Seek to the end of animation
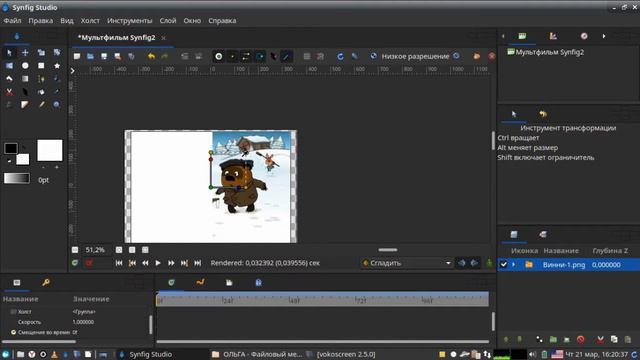The height and width of the screenshot is (360, 640). pos(198,263)
